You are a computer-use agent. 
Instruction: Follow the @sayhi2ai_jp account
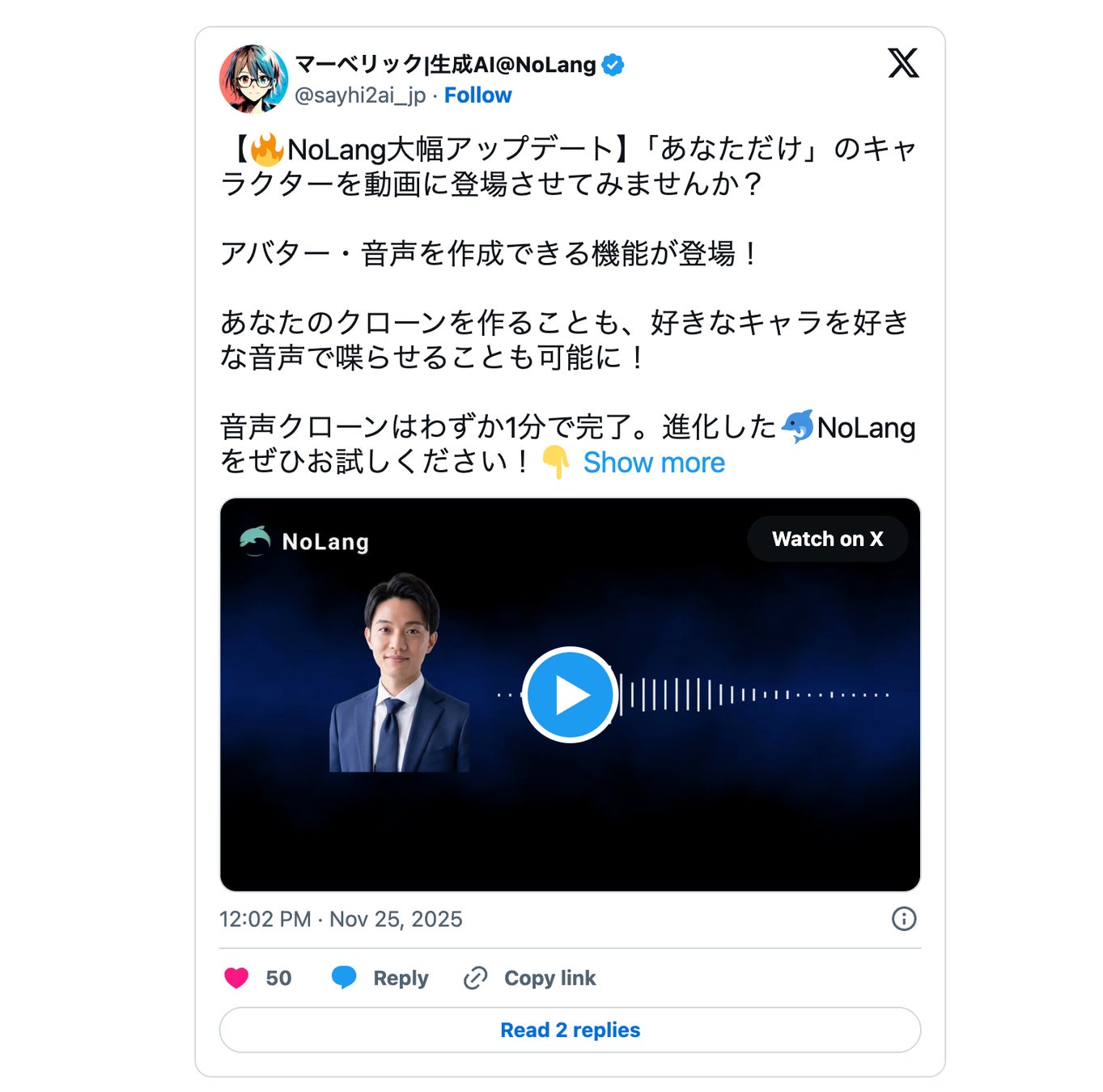[x=477, y=95]
